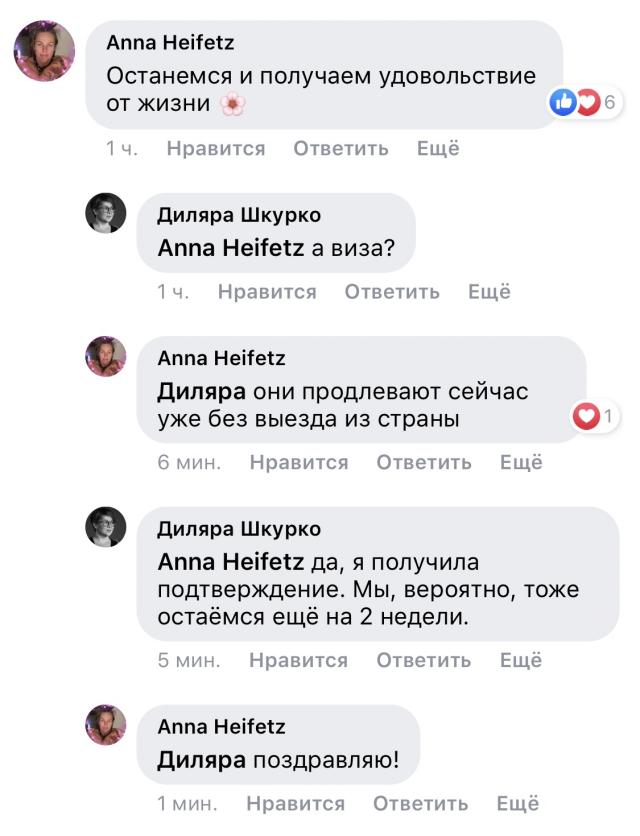
Task: Open the author name Диляра Шкурко on the 'а виза?' reply
Action: pyautogui.click(x=239, y=215)
